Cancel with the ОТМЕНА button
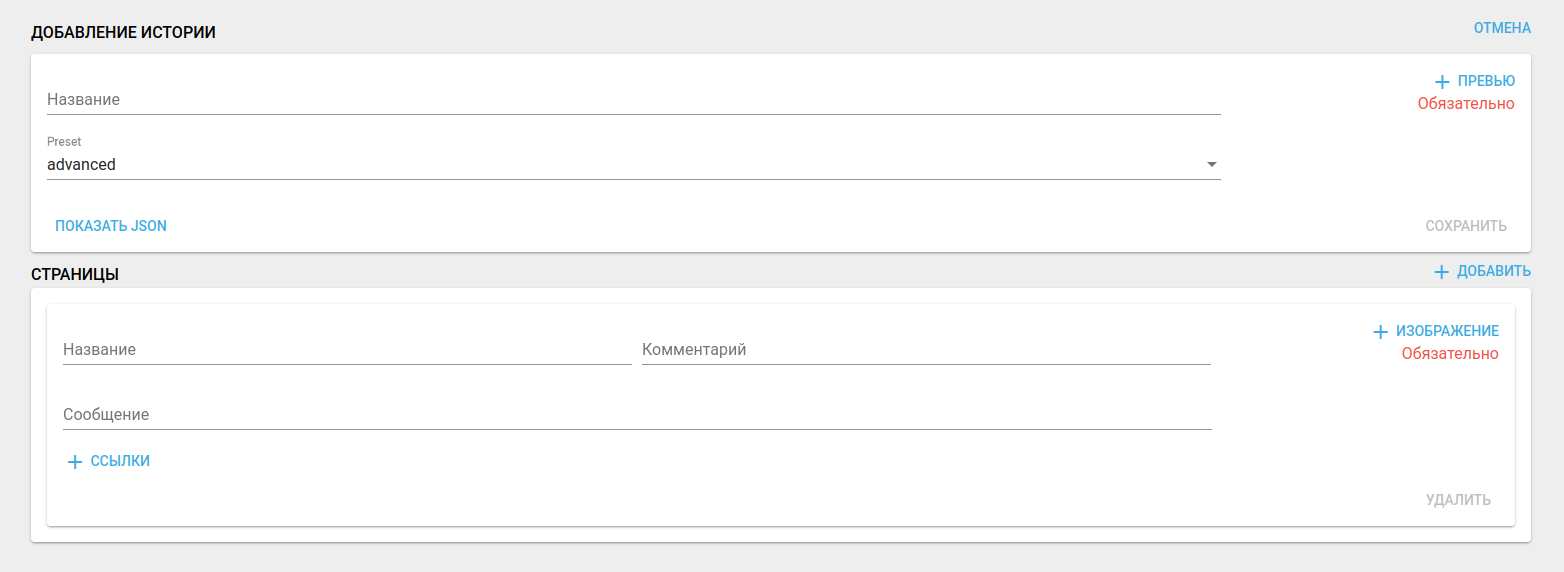This screenshot has height=572, width=1564. tap(1502, 28)
